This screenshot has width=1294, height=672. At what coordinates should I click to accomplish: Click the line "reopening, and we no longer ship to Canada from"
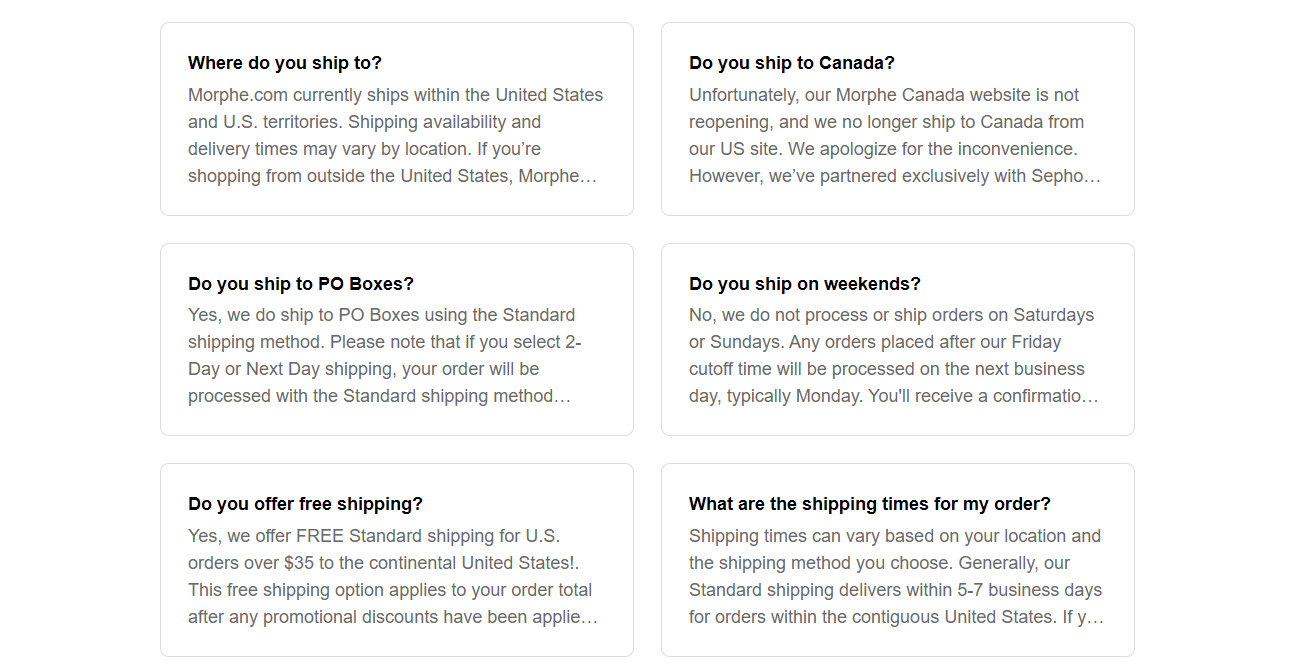point(886,122)
